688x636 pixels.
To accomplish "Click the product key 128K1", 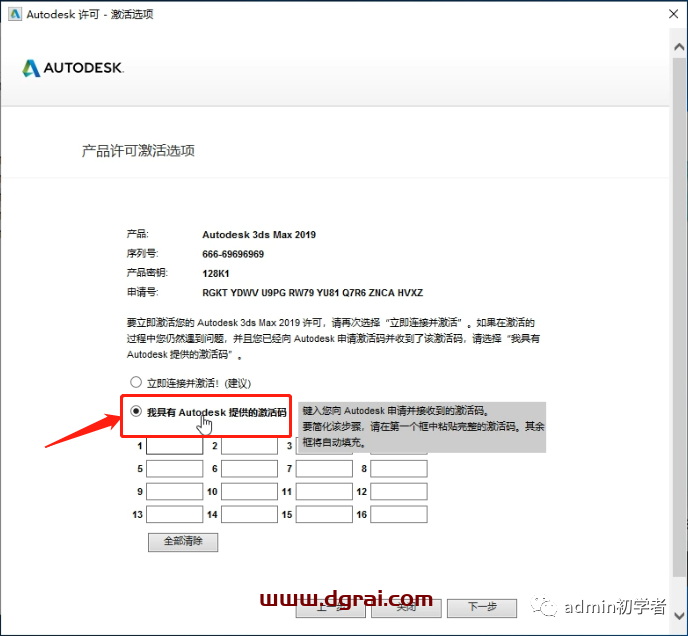I will coord(215,273).
